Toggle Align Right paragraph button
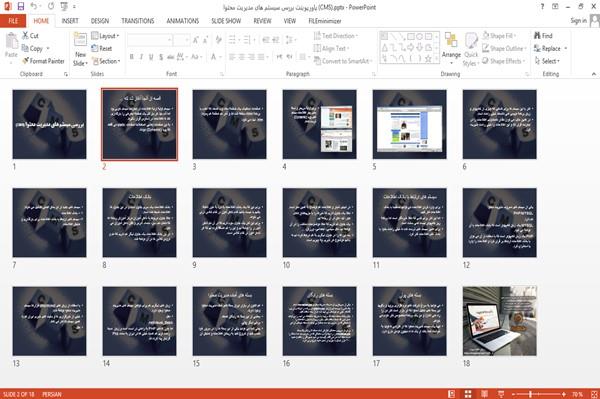This screenshot has width=600, height=399. pyautogui.click(x=251, y=57)
